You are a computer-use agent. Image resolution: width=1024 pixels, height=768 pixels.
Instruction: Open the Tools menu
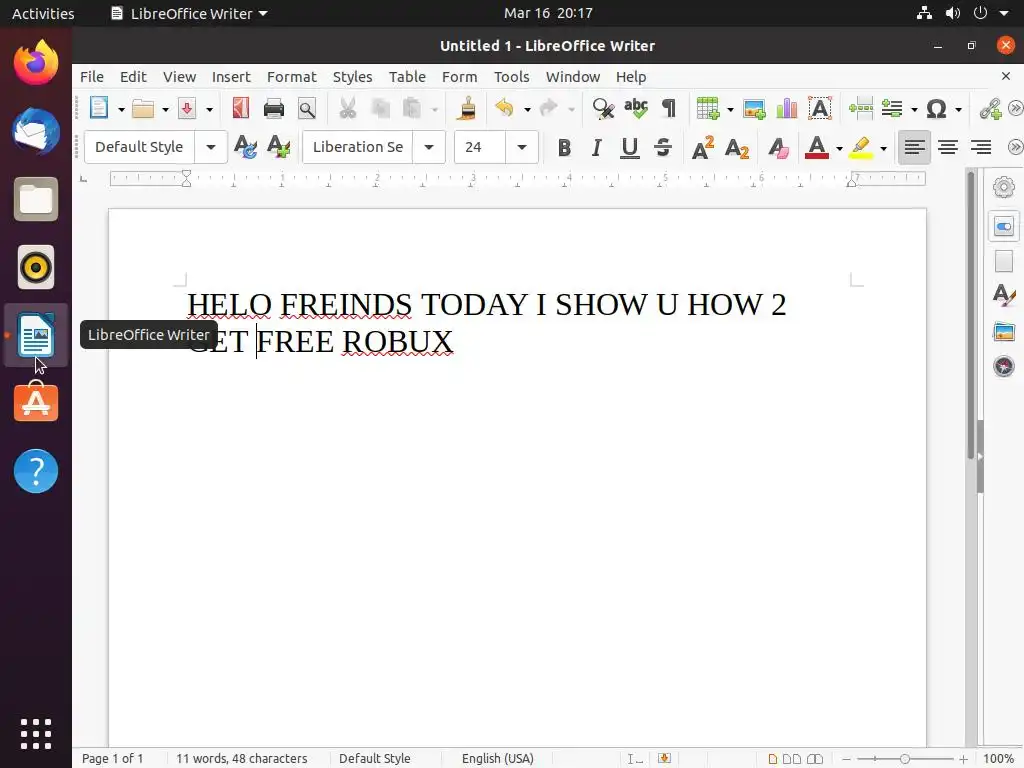click(x=511, y=77)
